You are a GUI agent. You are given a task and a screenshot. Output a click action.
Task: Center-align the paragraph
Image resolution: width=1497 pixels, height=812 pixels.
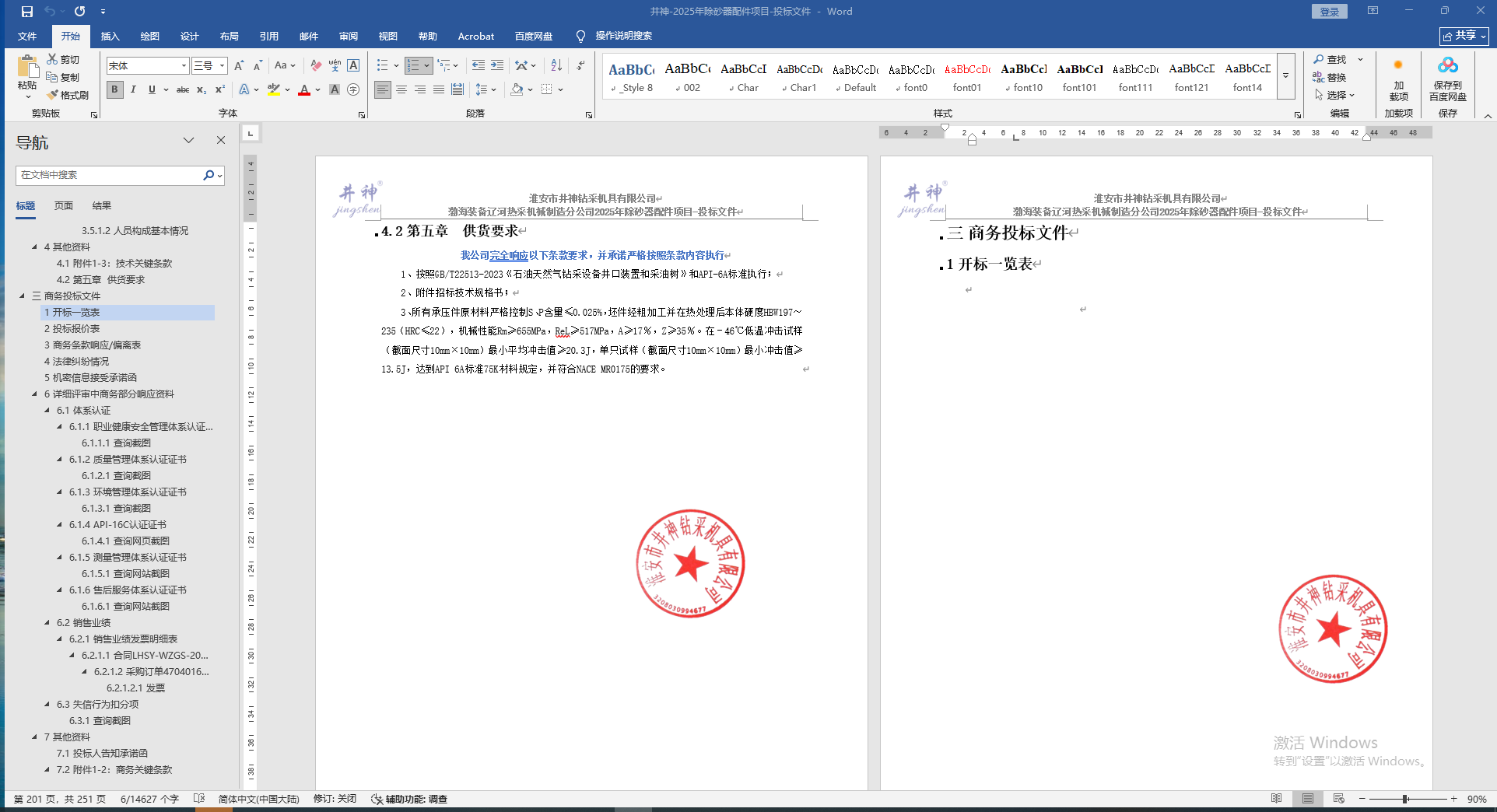pos(401,89)
